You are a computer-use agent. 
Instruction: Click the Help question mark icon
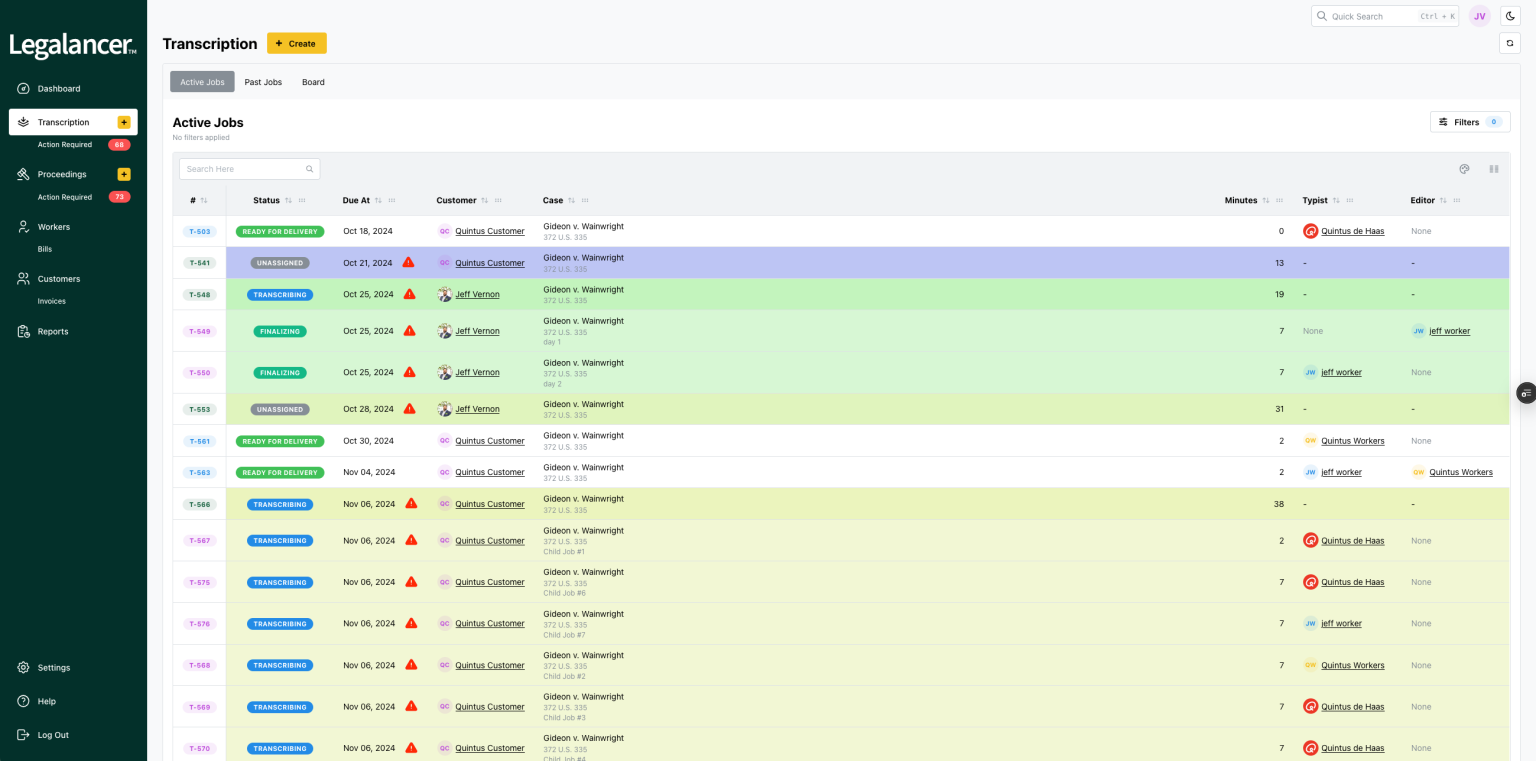pyautogui.click(x=23, y=701)
